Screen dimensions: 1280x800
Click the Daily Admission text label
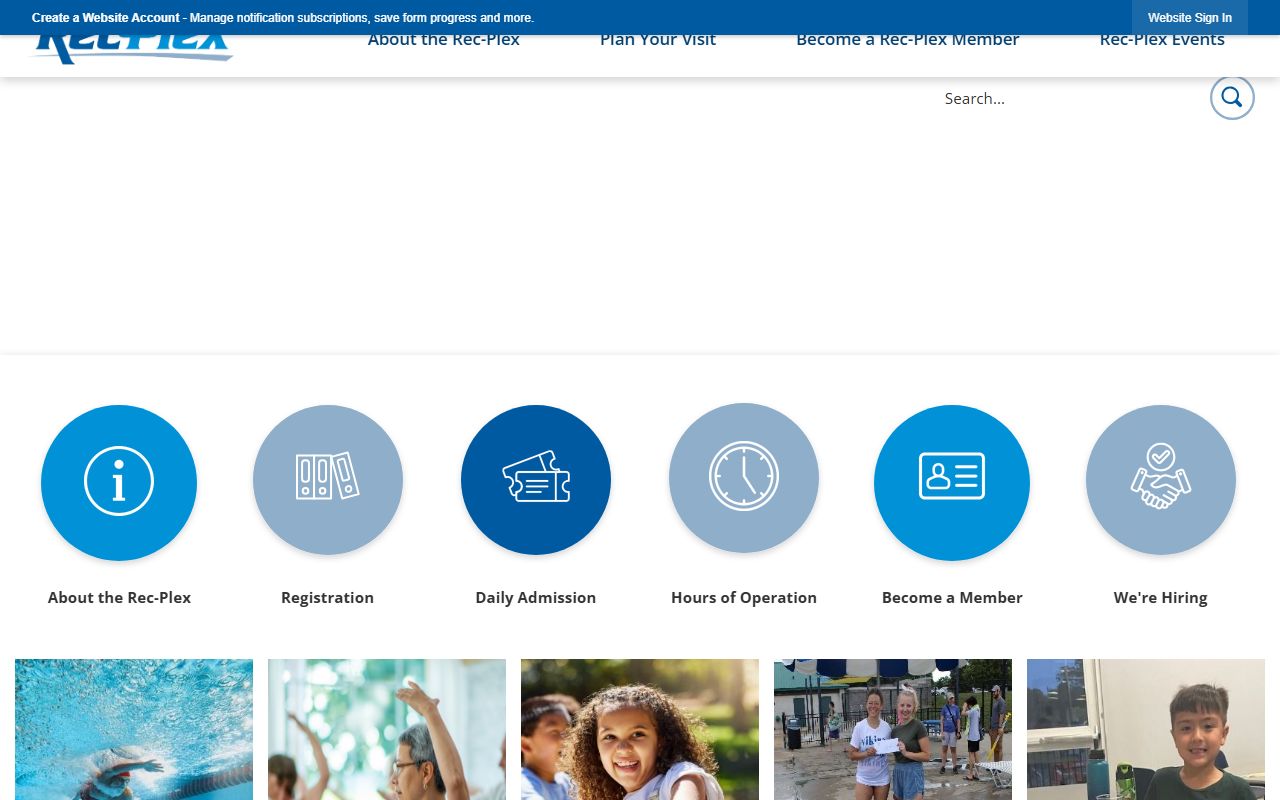(536, 598)
